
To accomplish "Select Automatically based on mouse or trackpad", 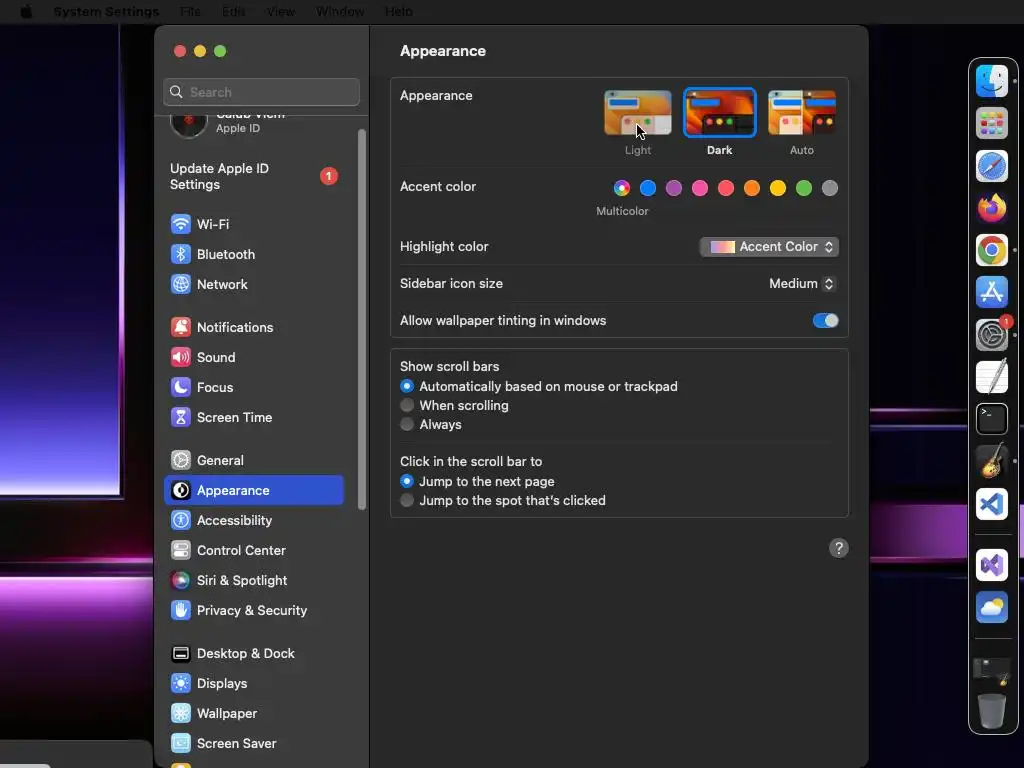I will [x=407, y=387].
